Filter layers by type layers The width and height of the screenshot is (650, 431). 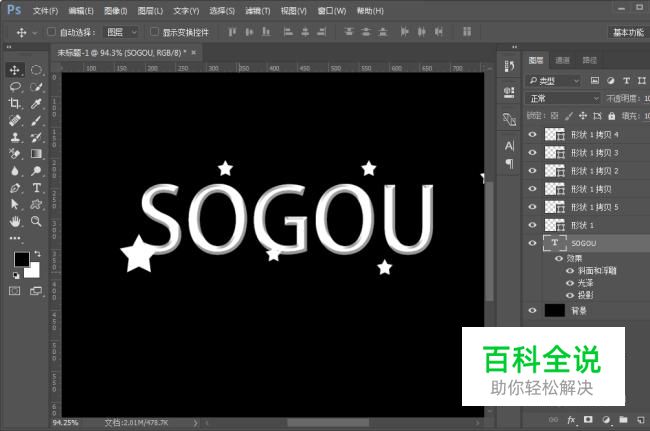click(x=626, y=81)
